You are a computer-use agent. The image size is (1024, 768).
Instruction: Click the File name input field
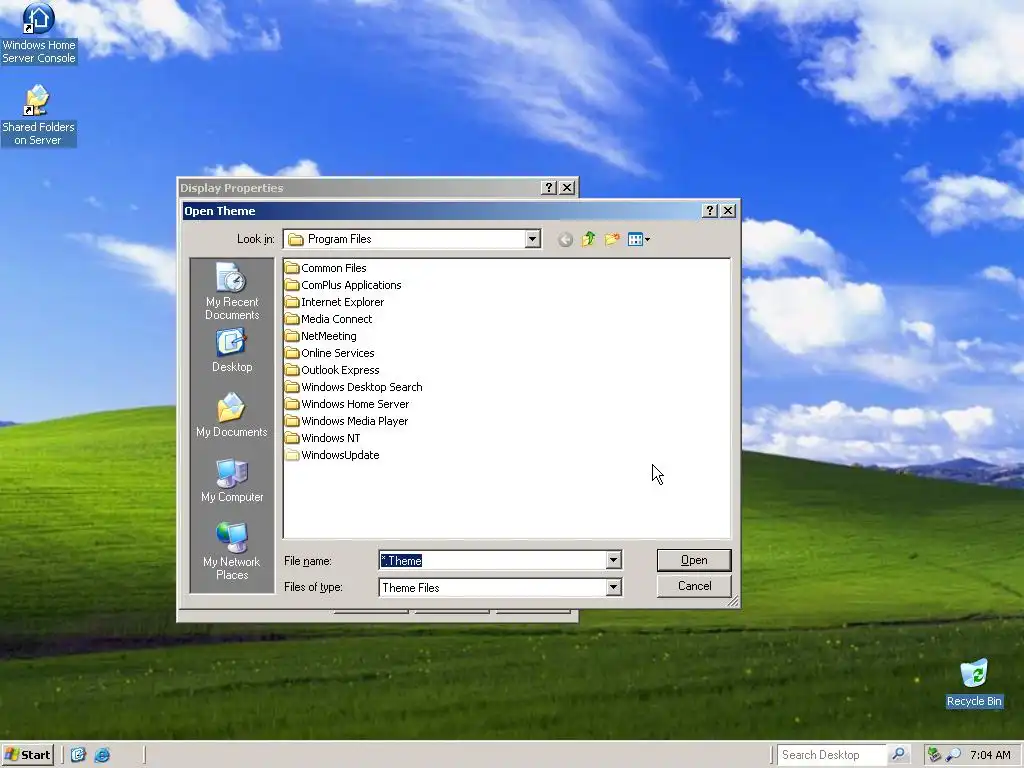point(493,560)
